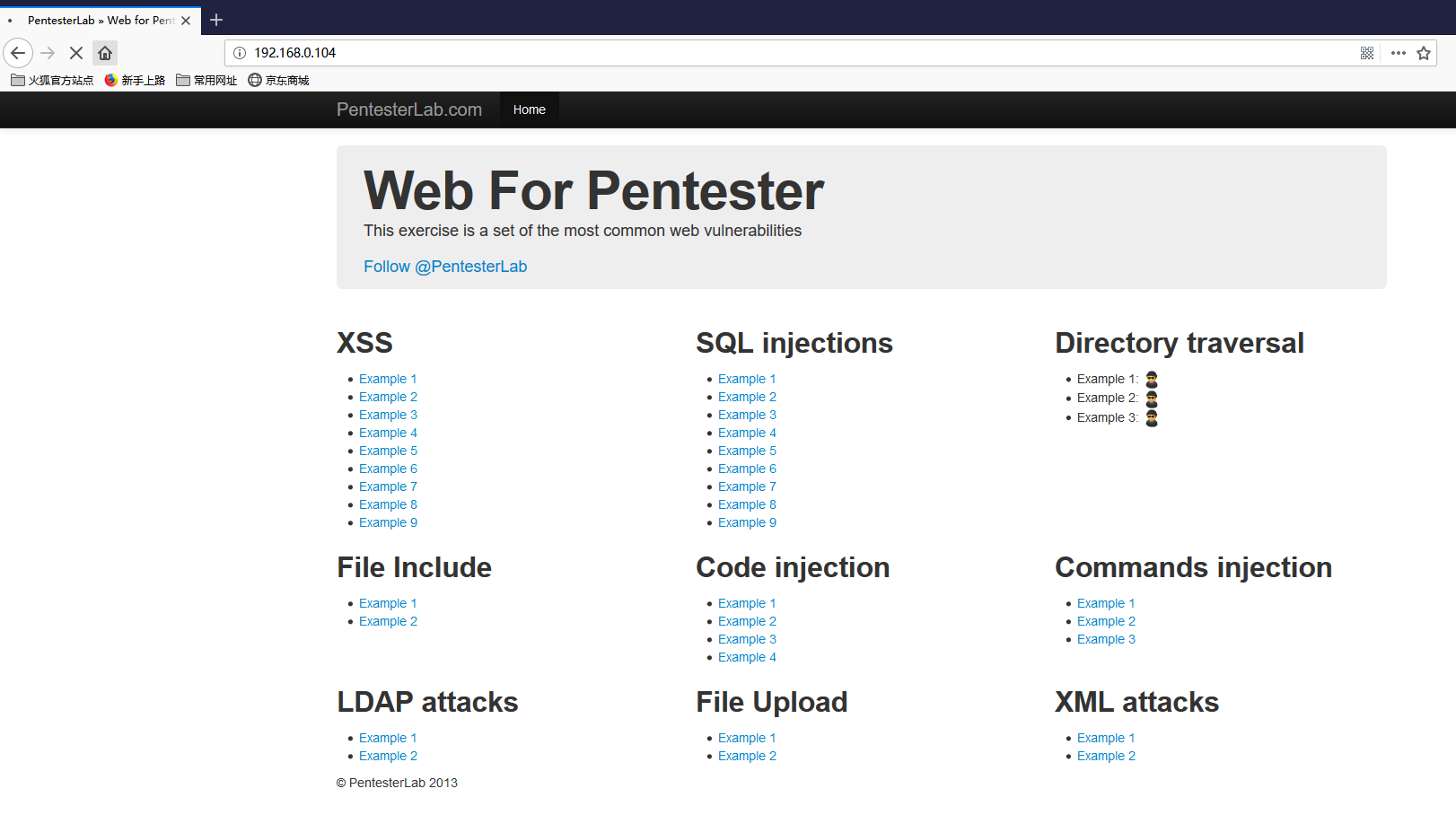Open the Follow @PentesterLab link
The image size is (1456, 815).
(445, 267)
